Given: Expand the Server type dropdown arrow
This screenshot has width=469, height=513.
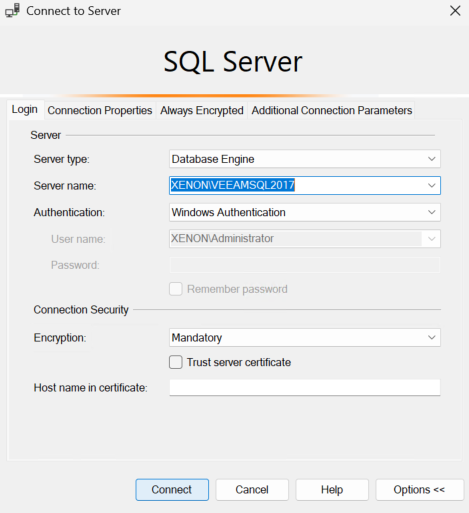Looking at the screenshot, I should pyautogui.click(x=432, y=159).
